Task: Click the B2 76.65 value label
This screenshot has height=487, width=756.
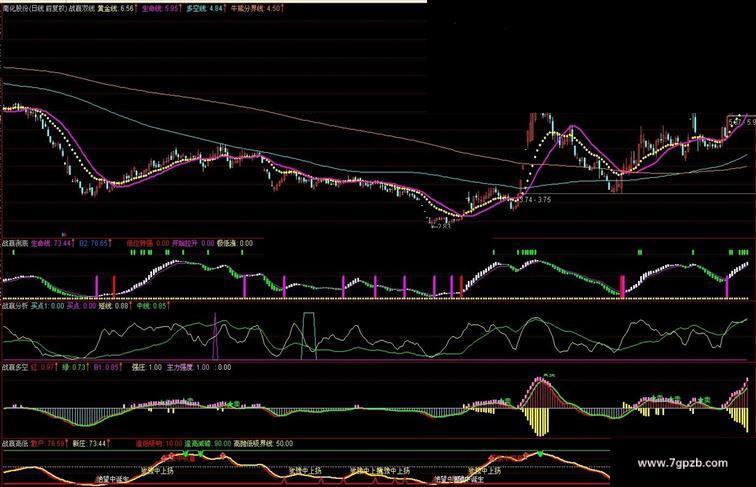Action: click(95, 244)
